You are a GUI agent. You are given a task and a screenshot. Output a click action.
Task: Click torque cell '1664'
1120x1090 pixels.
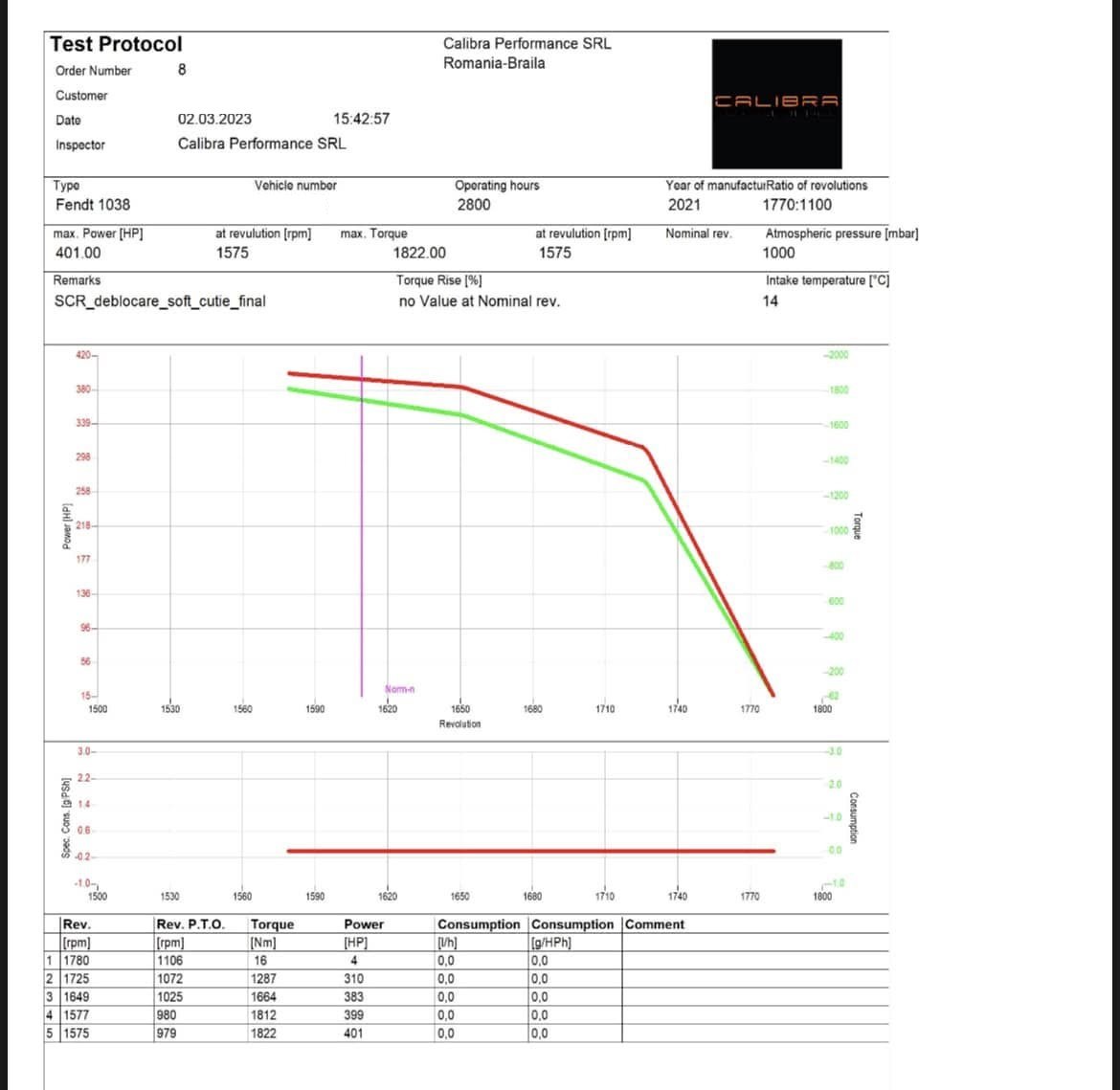pyautogui.click(x=263, y=997)
